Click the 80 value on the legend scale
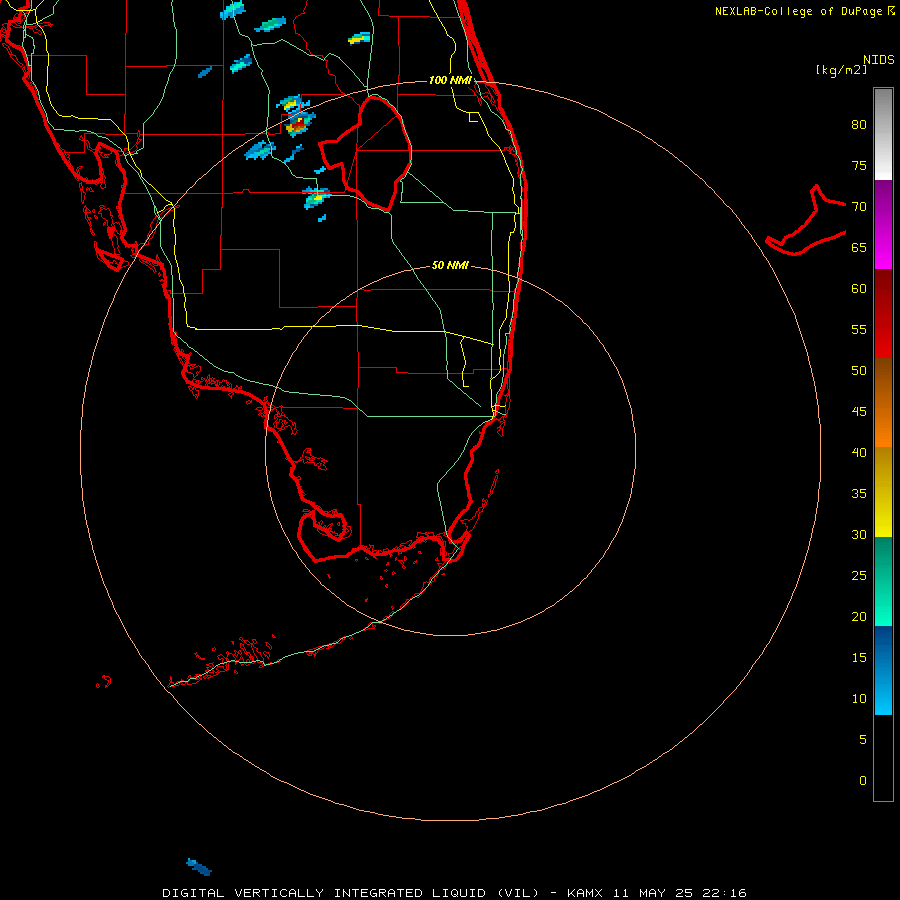This screenshot has width=900, height=900. (x=859, y=125)
